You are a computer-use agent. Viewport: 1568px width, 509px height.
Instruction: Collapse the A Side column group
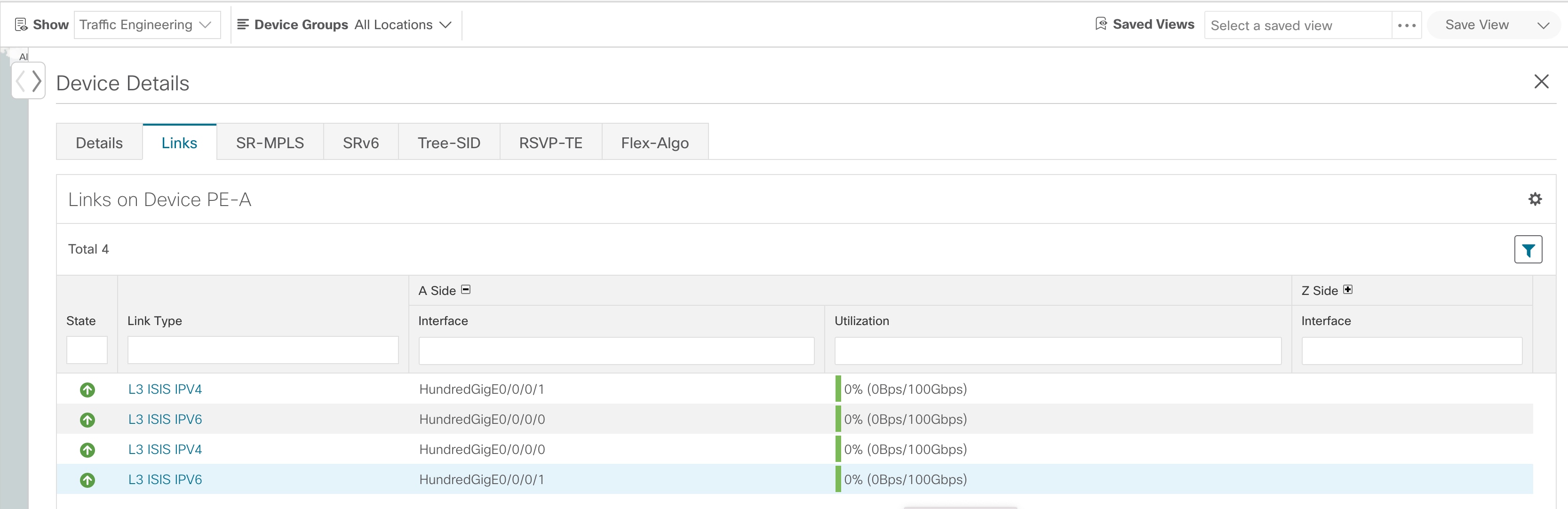(x=466, y=290)
